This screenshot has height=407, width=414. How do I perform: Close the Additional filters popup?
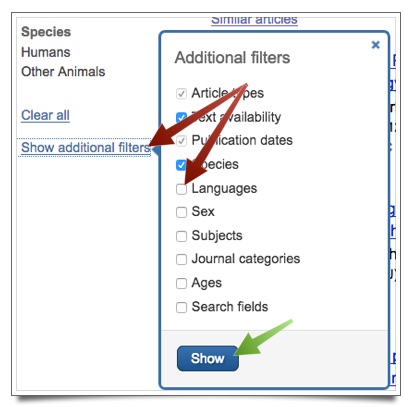tap(375, 45)
